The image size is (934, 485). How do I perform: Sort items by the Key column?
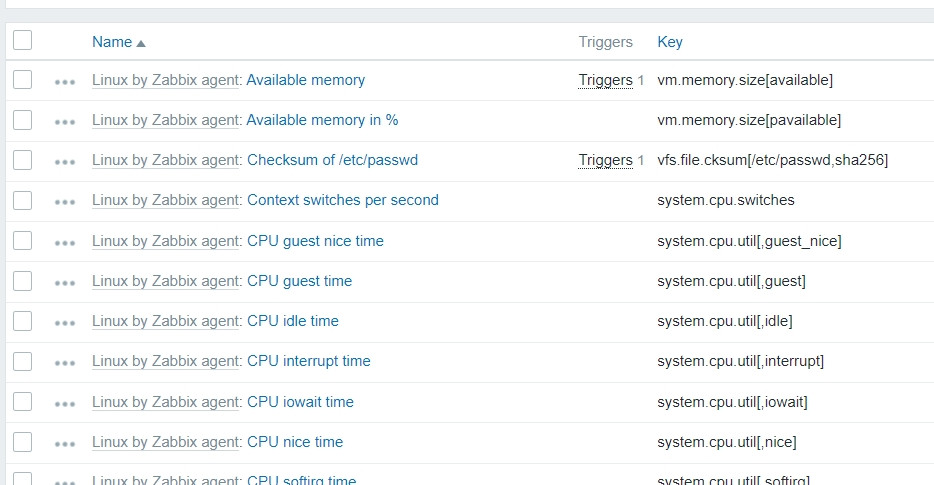tap(670, 42)
